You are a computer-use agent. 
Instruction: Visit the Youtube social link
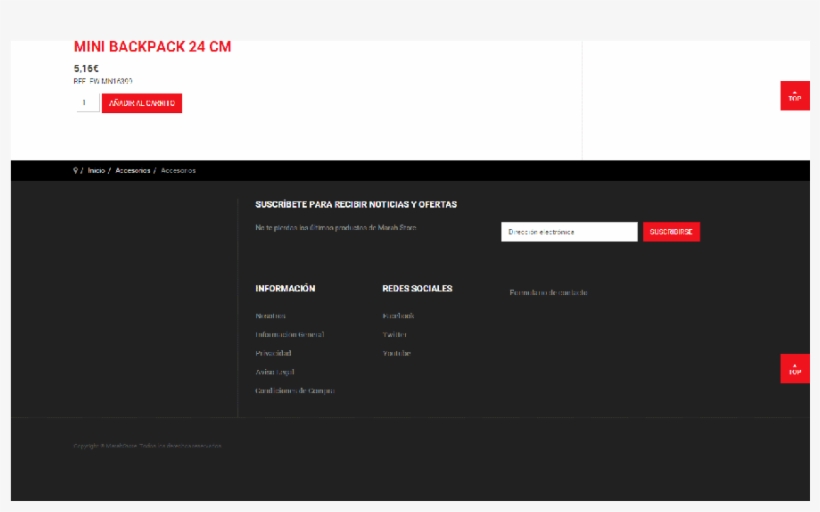click(396, 354)
